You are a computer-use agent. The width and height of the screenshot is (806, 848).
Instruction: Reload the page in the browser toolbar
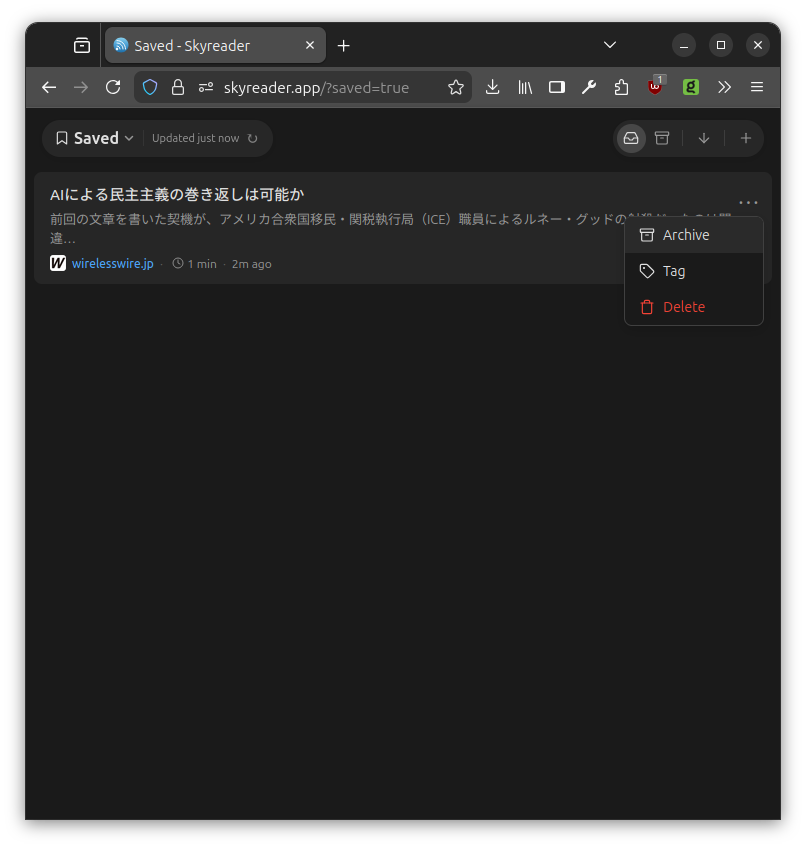pos(113,87)
